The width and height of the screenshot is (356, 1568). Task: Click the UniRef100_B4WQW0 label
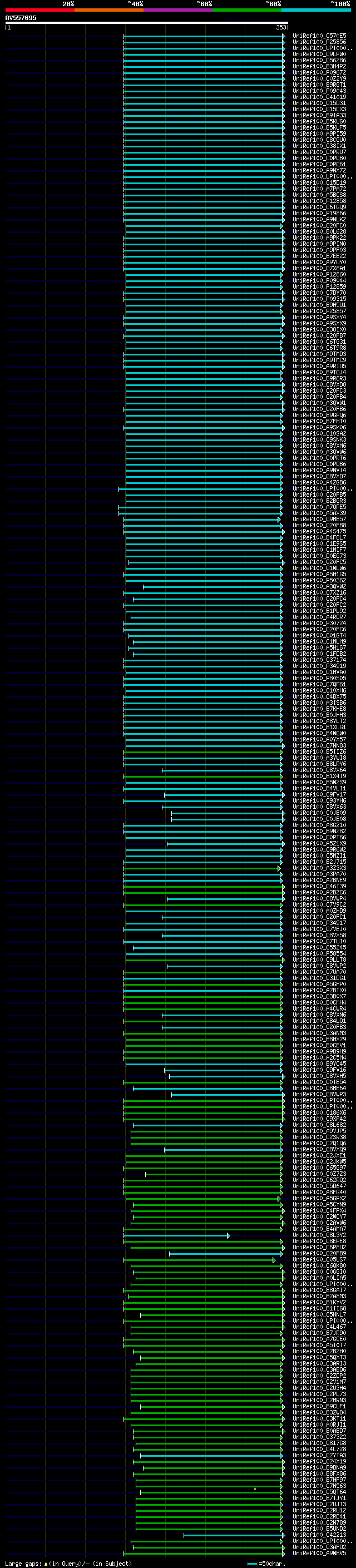[x=319, y=733]
